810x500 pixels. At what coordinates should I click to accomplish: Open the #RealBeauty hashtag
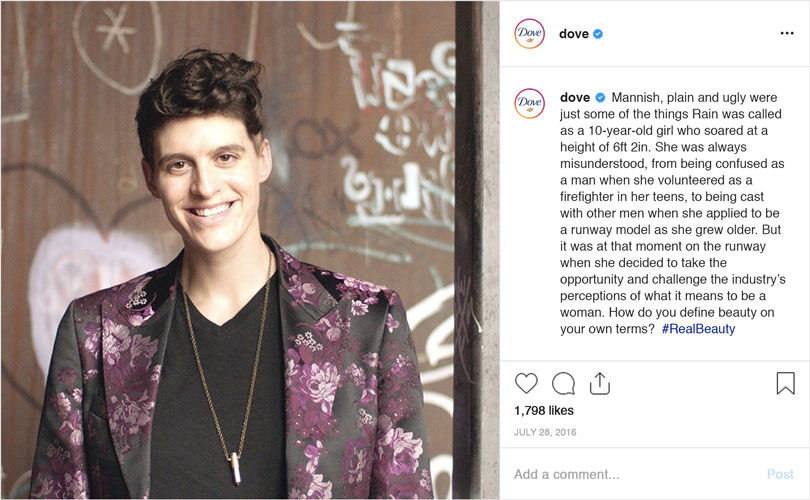click(x=698, y=329)
